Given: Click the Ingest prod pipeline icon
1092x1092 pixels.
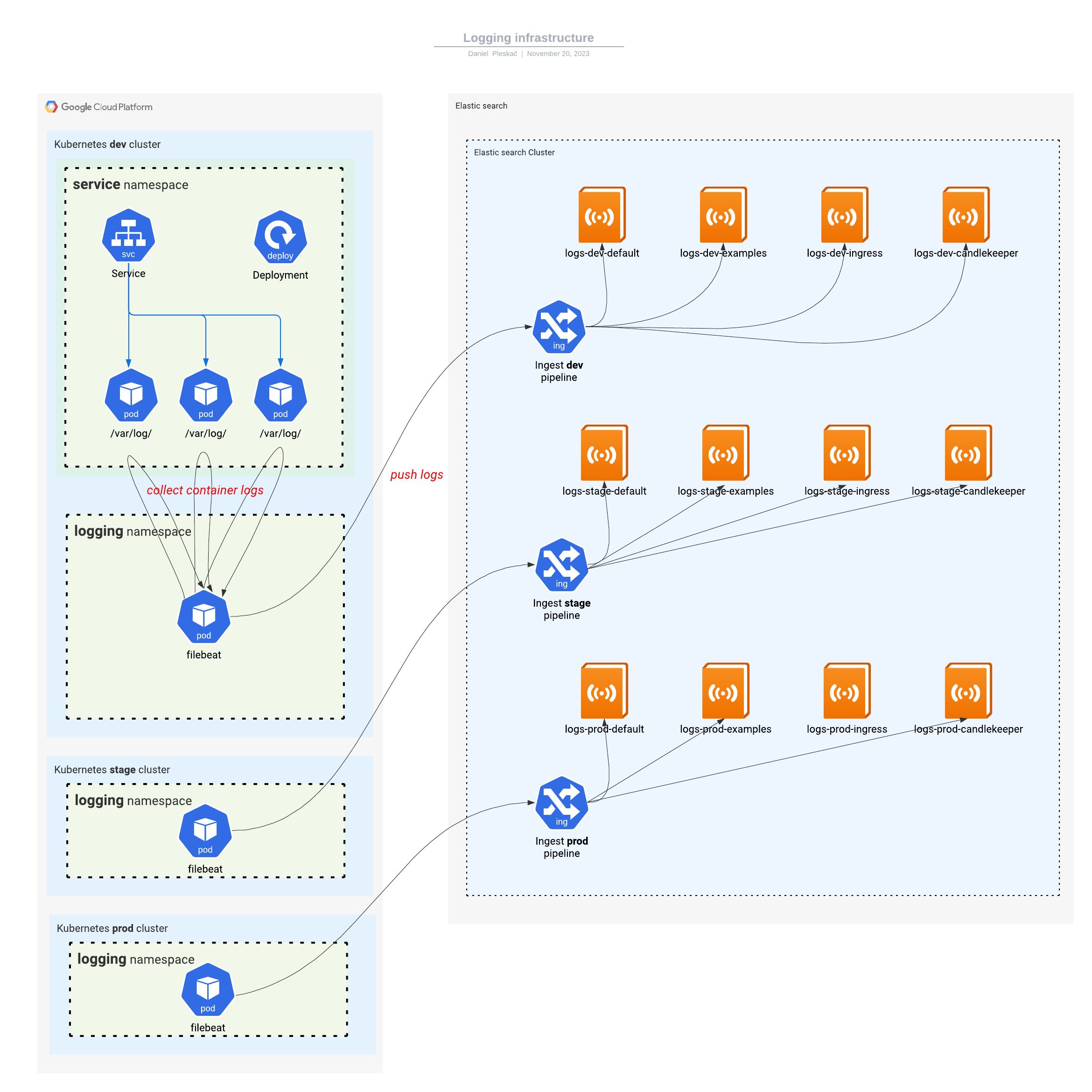Looking at the screenshot, I should (x=561, y=803).
